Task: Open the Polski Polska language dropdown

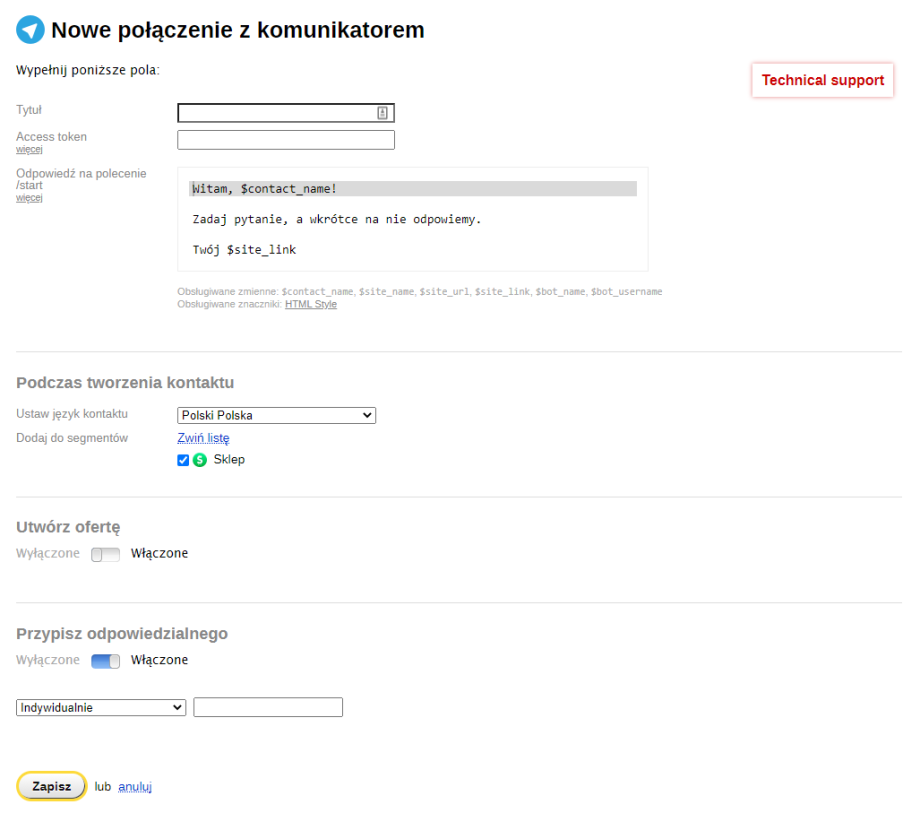Action: (x=276, y=415)
